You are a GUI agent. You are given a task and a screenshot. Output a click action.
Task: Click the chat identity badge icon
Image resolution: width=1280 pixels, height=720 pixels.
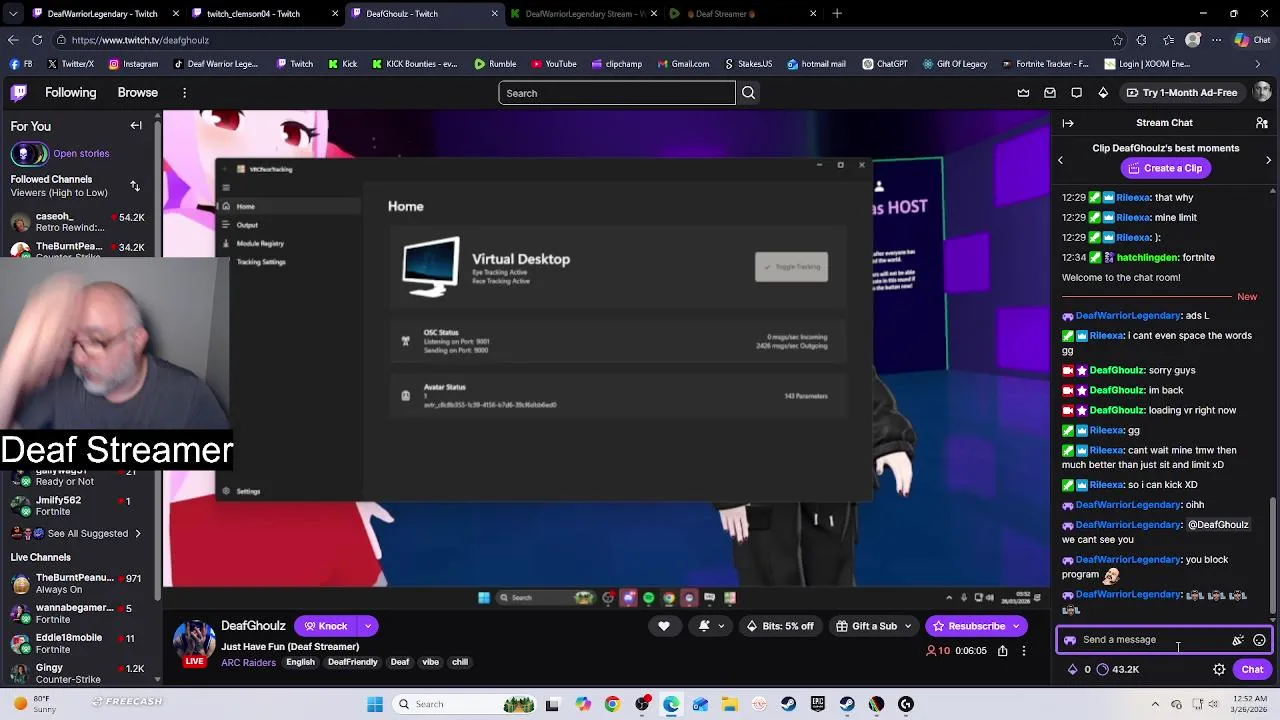pyautogui.click(x=1070, y=640)
